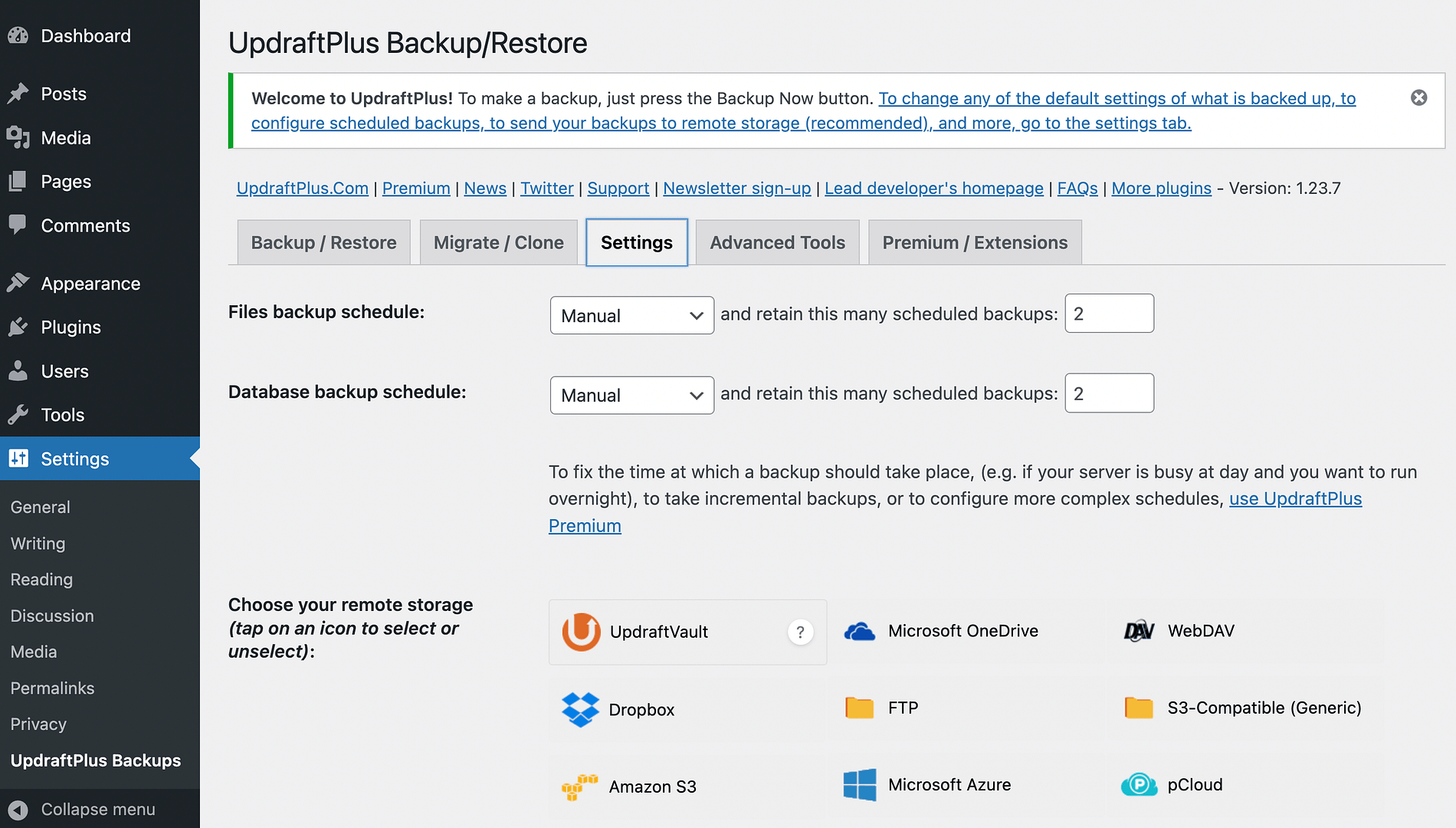Select the Microsoft OneDrive cloud icon

tap(860, 631)
